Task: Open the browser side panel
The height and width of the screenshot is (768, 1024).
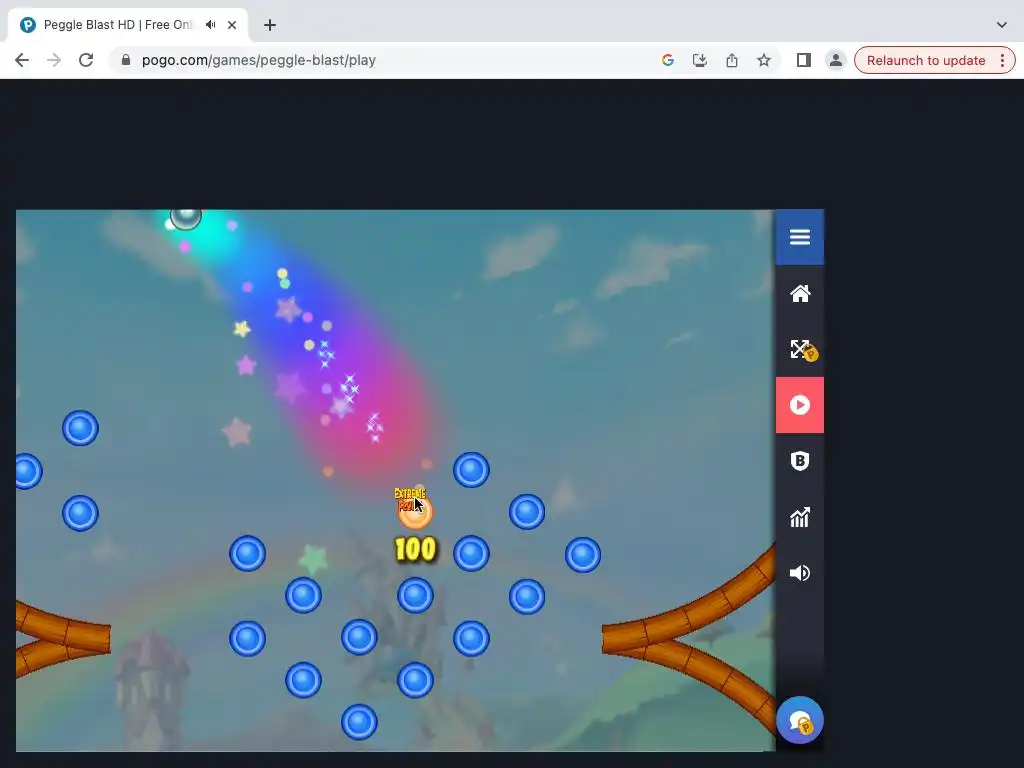Action: pos(803,60)
